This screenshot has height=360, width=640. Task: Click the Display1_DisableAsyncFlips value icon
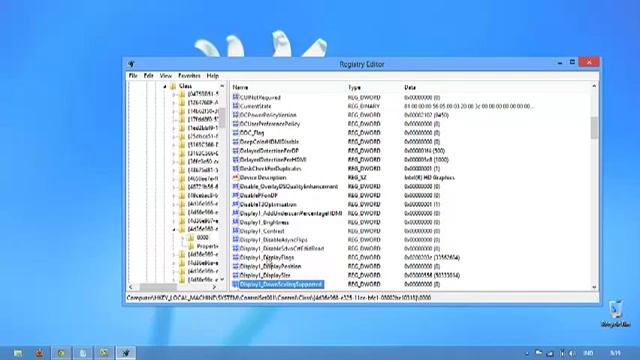tap(236, 240)
